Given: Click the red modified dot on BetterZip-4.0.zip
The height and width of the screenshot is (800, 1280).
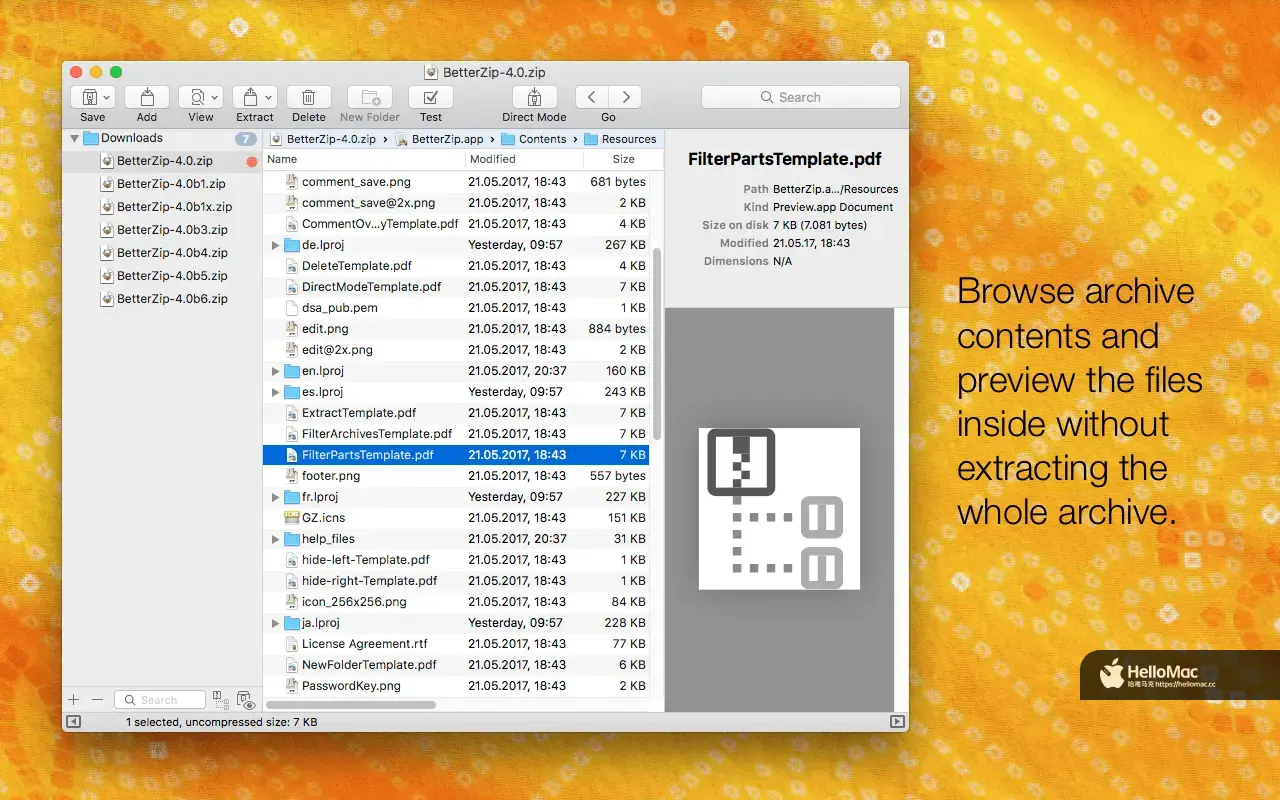Looking at the screenshot, I should [x=252, y=161].
